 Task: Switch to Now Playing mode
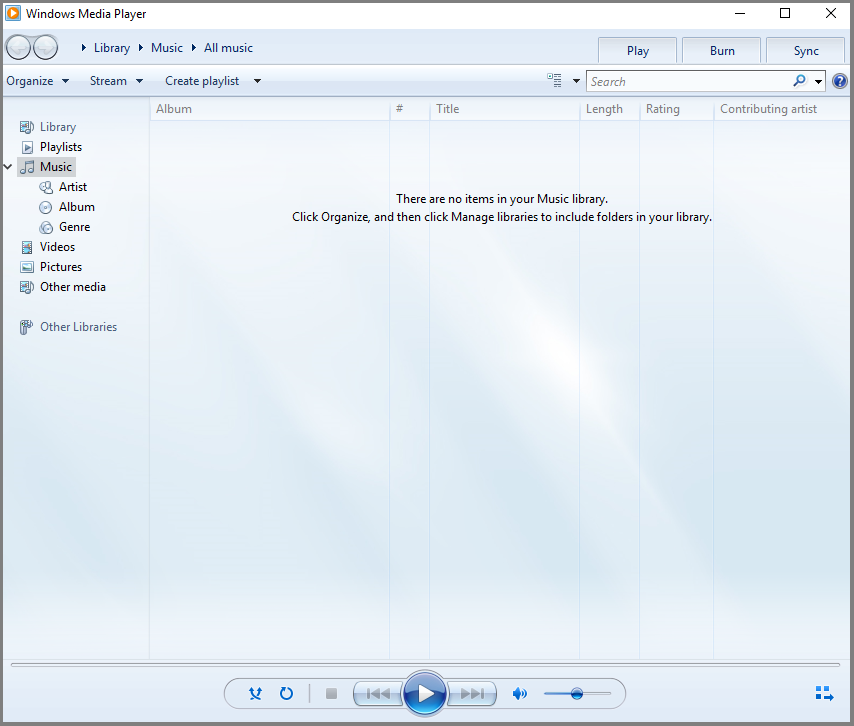tap(825, 693)
